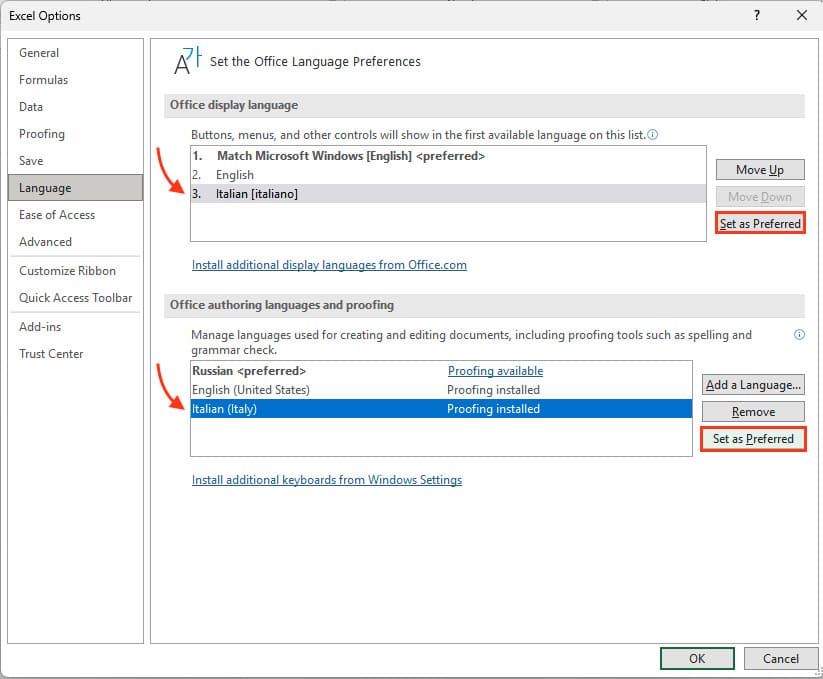Screen dimensions: 823x679
Task: Open the Trust Center category
Action: tap(51, 354)
